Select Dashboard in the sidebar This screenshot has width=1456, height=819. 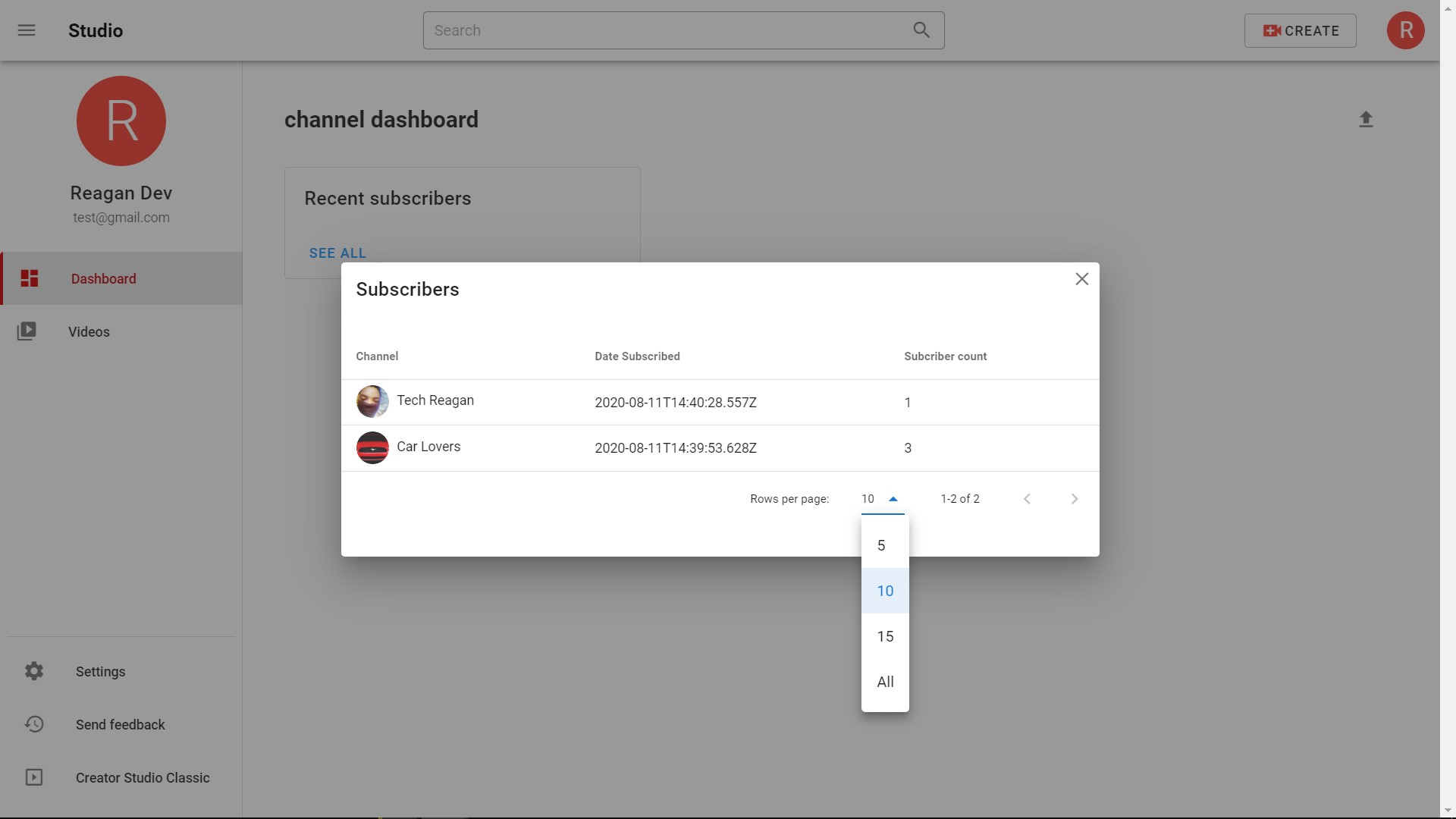point(103,279)
